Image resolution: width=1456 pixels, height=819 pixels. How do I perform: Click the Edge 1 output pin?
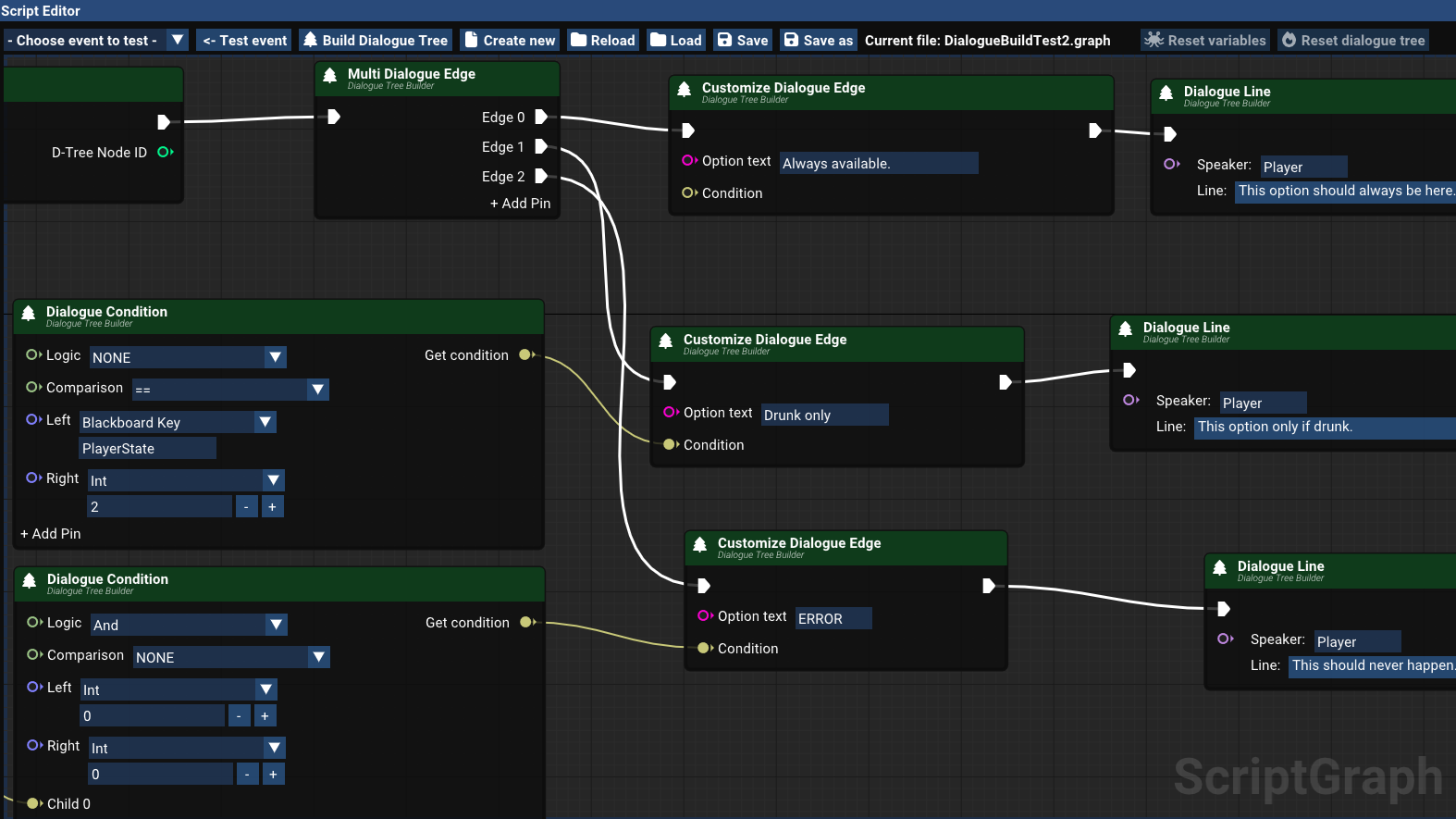tap(541, 147)
